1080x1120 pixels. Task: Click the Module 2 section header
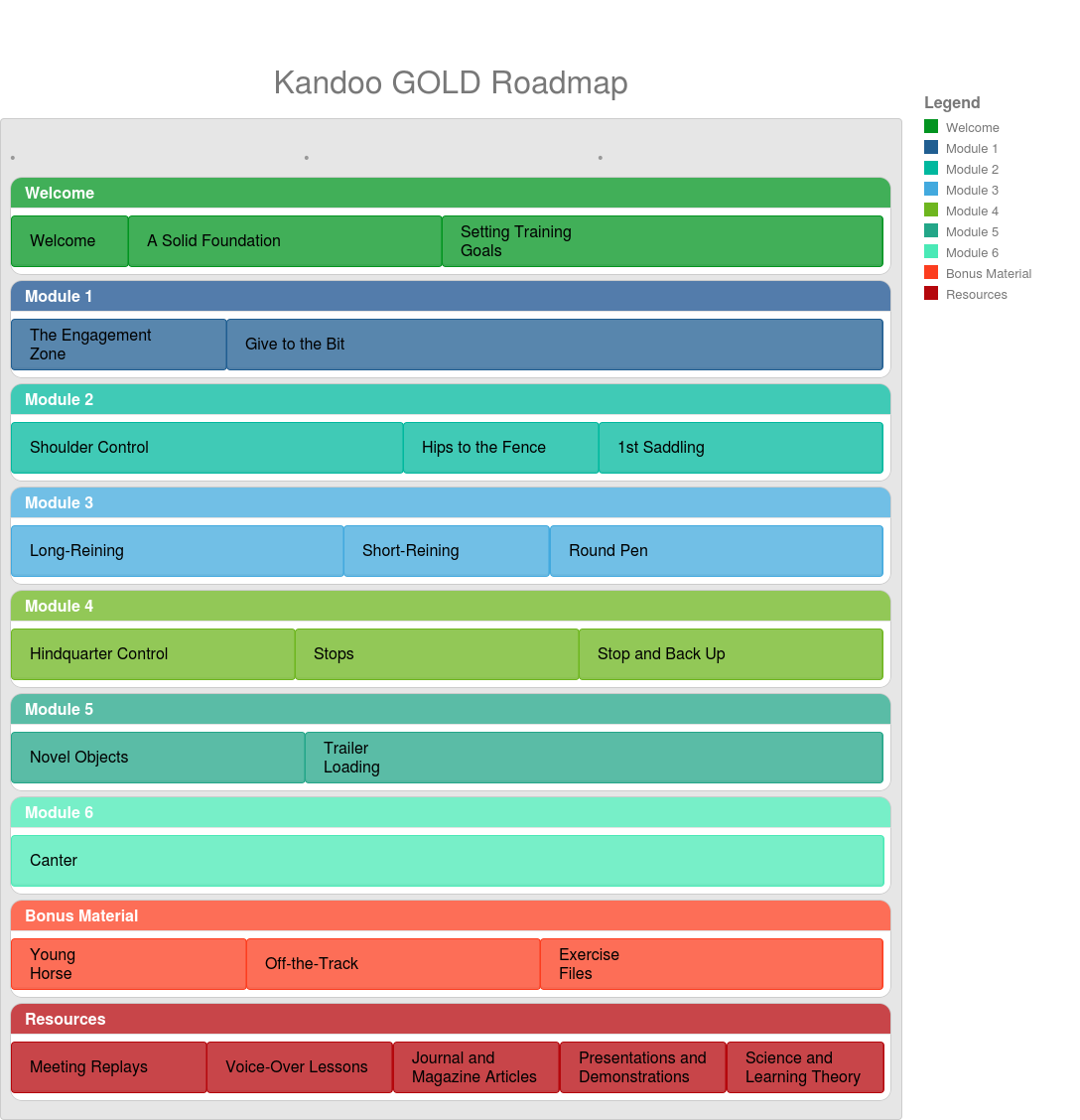tap(451, 399)
